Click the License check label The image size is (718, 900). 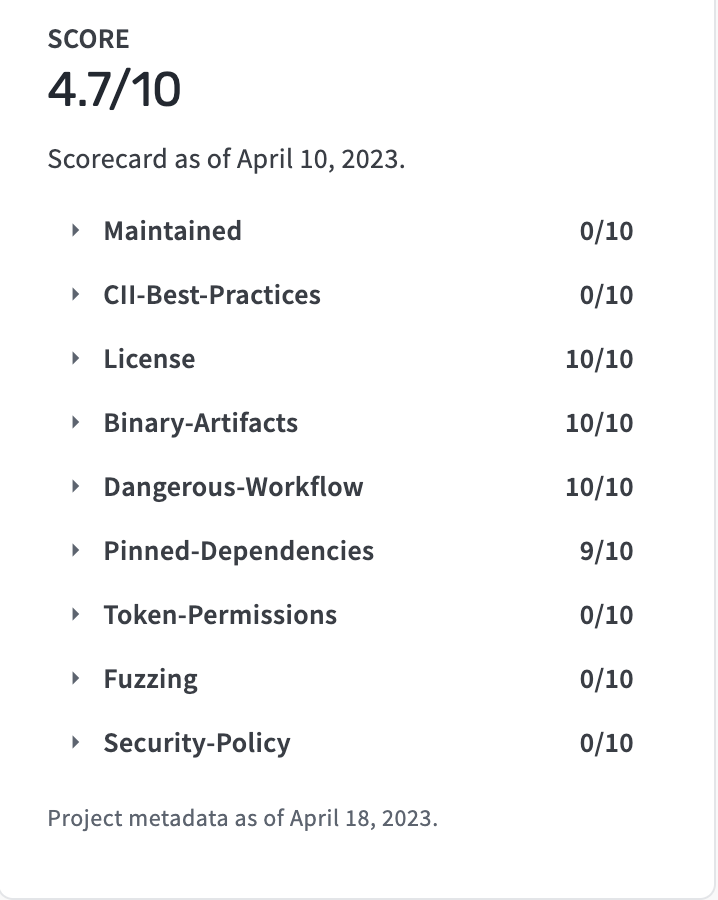149,359
